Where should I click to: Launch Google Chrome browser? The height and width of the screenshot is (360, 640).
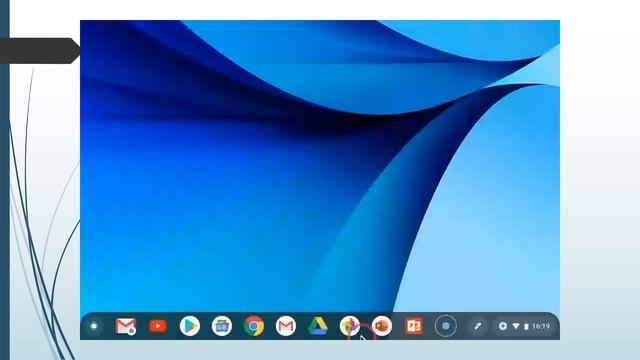pos(254,326)
